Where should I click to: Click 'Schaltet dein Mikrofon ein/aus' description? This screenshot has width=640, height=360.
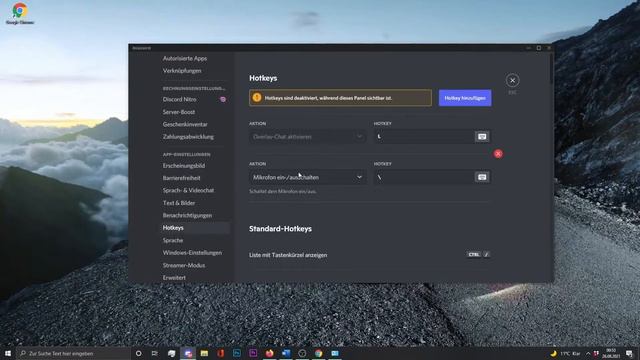[283, 191]
